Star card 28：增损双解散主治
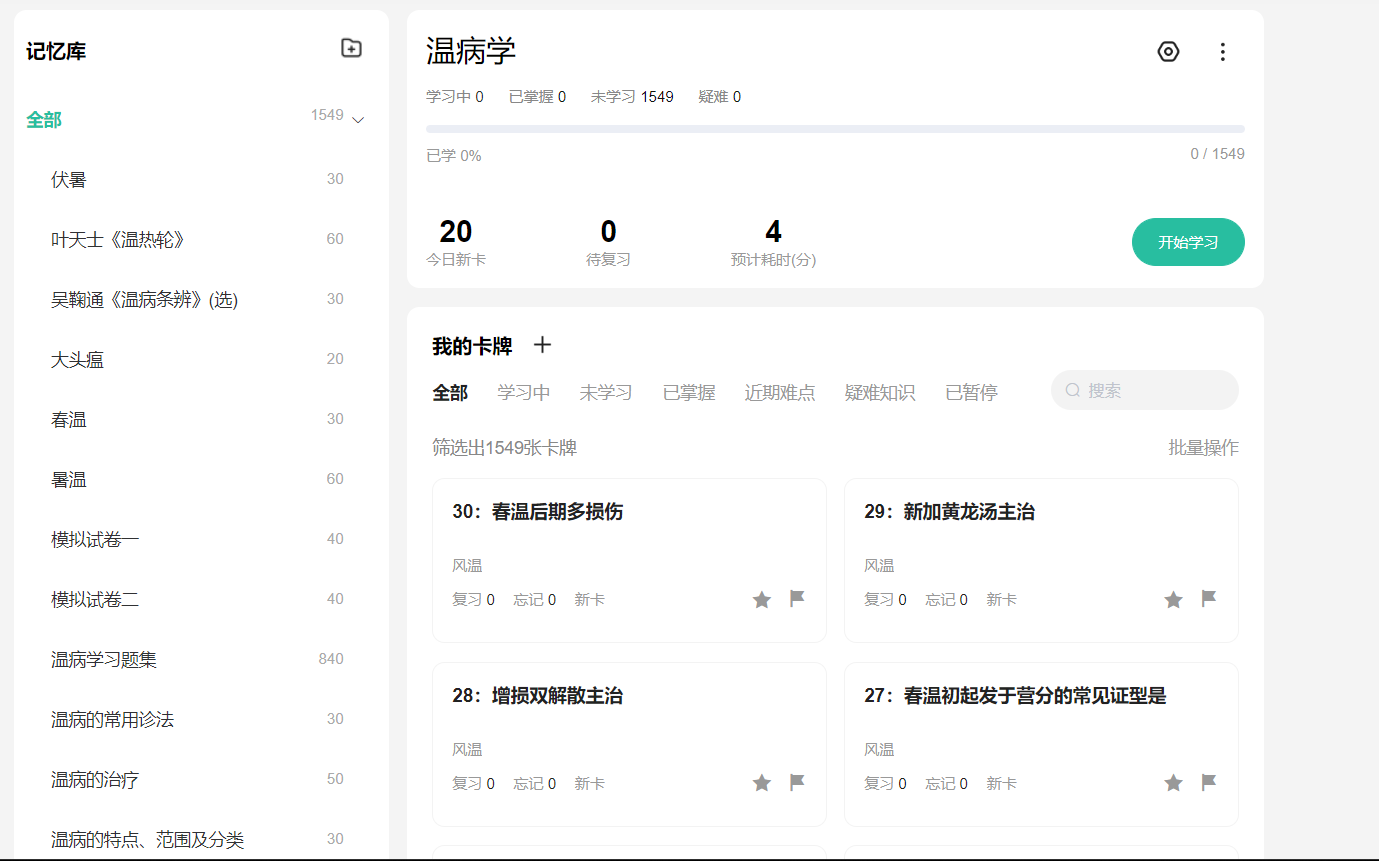 click(762, 783)
